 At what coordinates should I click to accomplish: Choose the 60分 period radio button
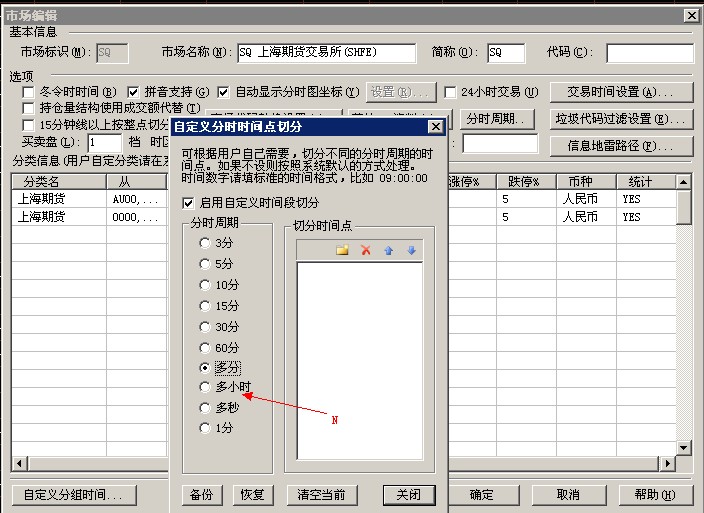[x=206, y=347]
